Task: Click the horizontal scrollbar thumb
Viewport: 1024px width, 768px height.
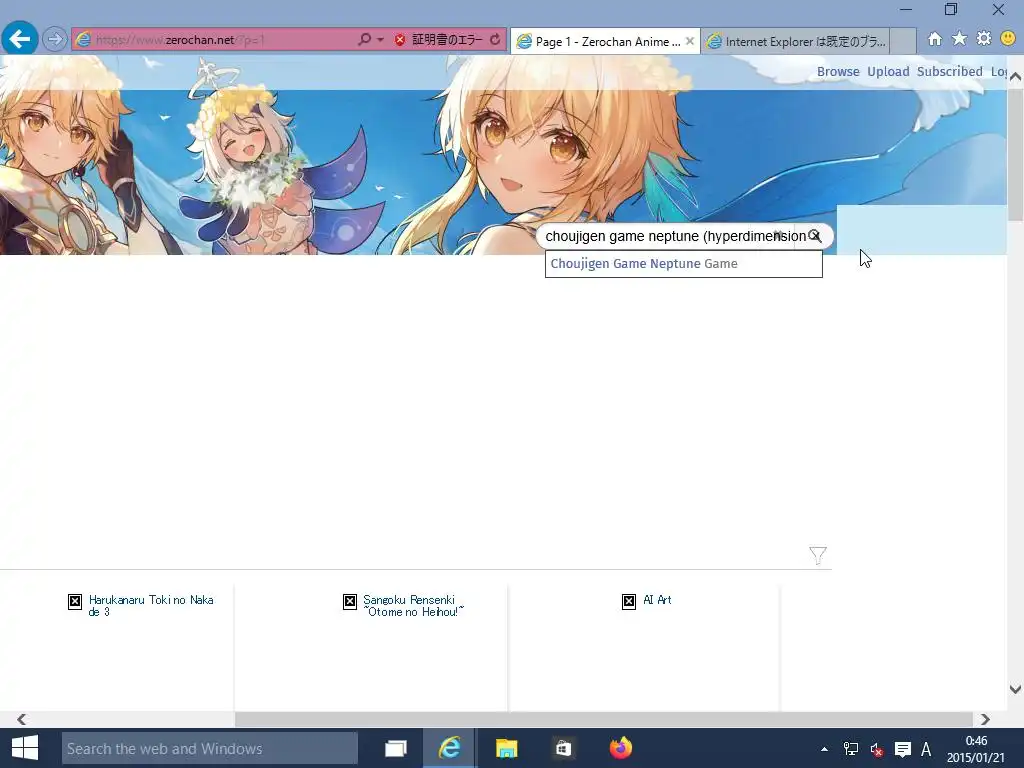Action: pyautogui.click(x=604, y=719)
